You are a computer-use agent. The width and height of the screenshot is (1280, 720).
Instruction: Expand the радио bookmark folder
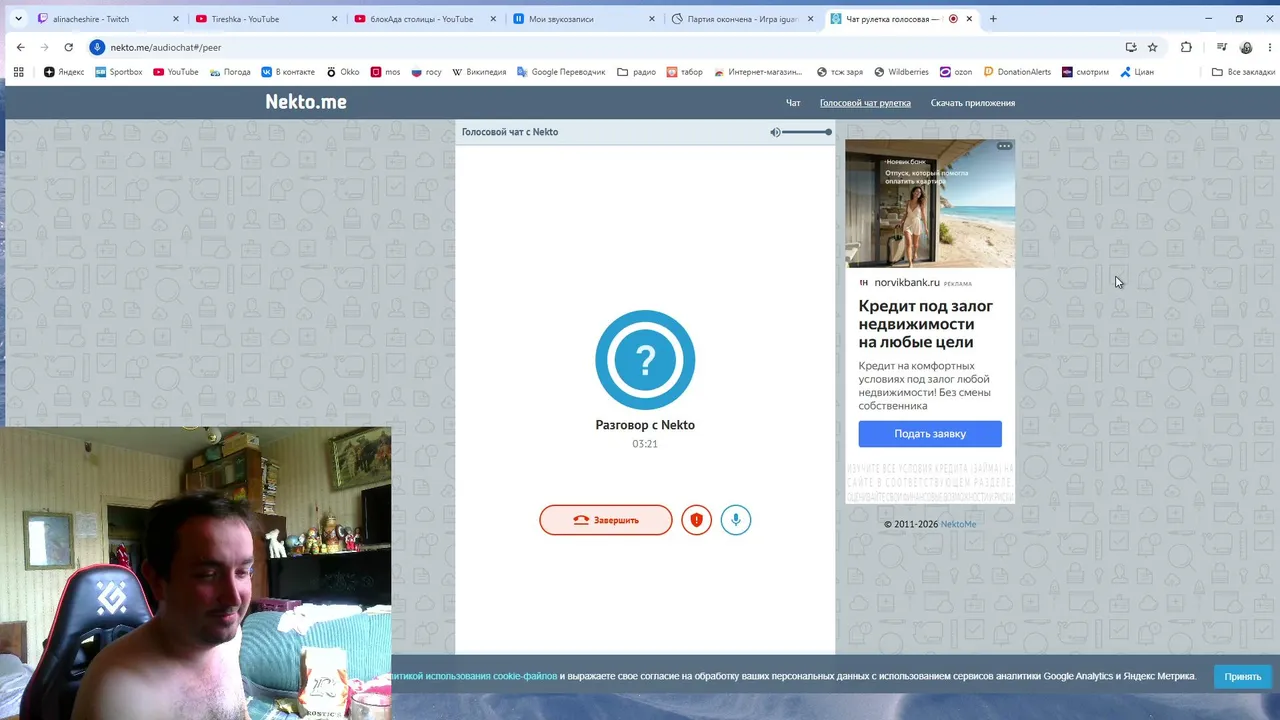click(637, 72)
